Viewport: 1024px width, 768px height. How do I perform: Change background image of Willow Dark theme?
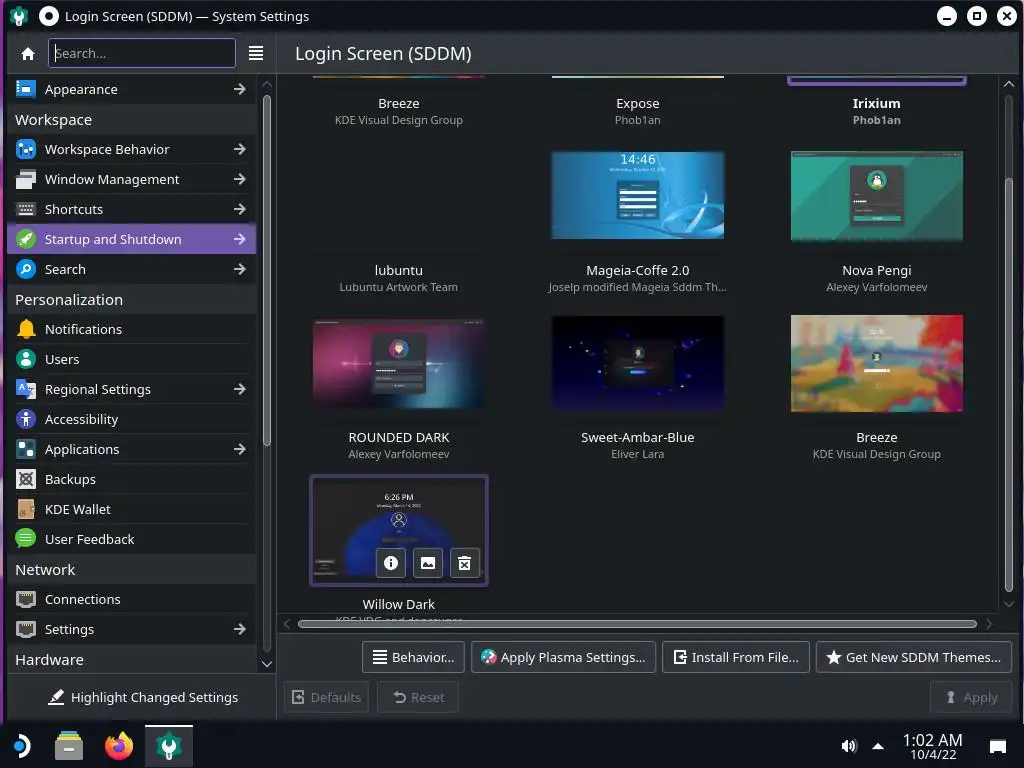[428, 563]
